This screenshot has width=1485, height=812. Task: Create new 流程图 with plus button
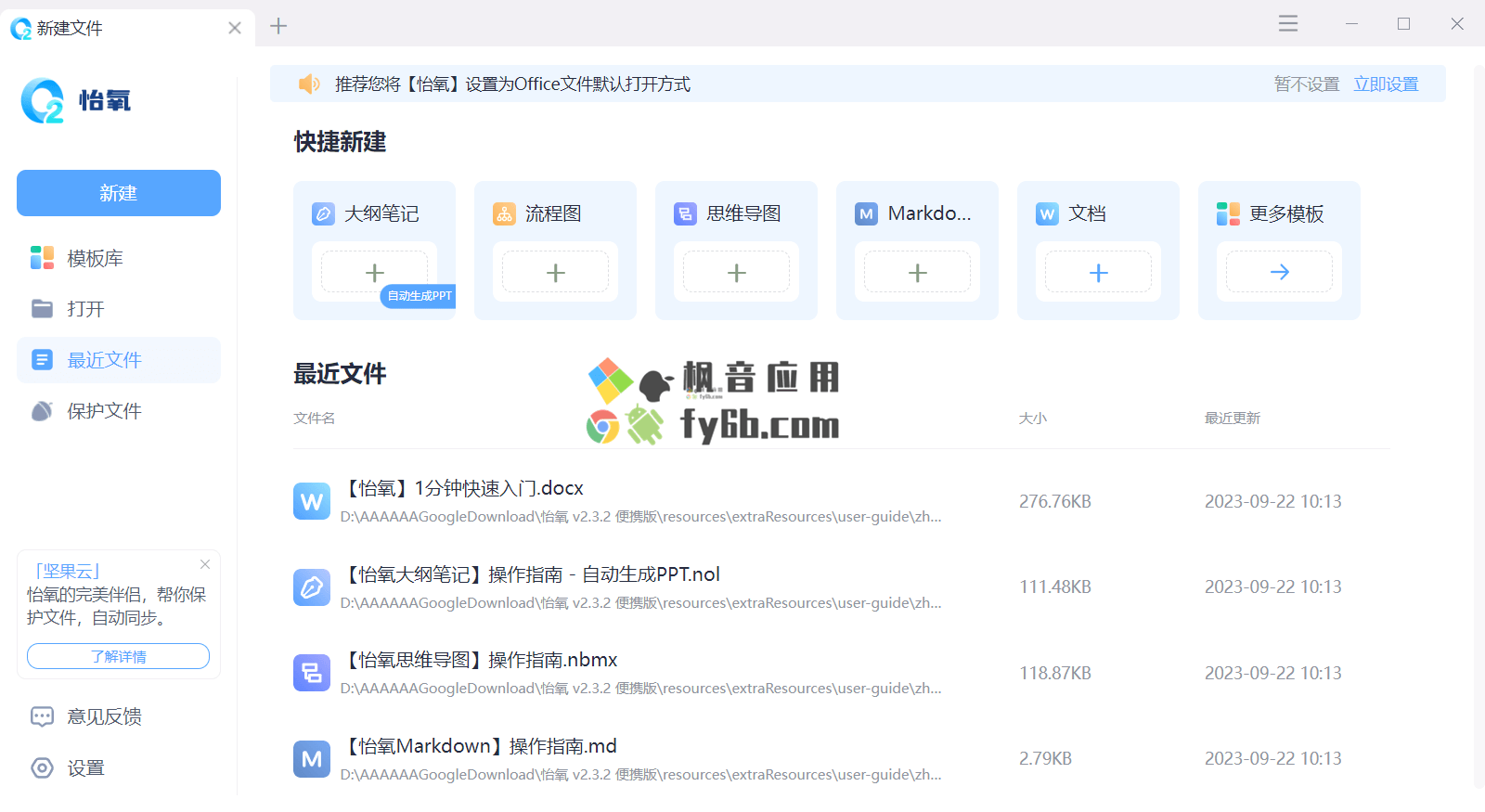click(555, 273)
